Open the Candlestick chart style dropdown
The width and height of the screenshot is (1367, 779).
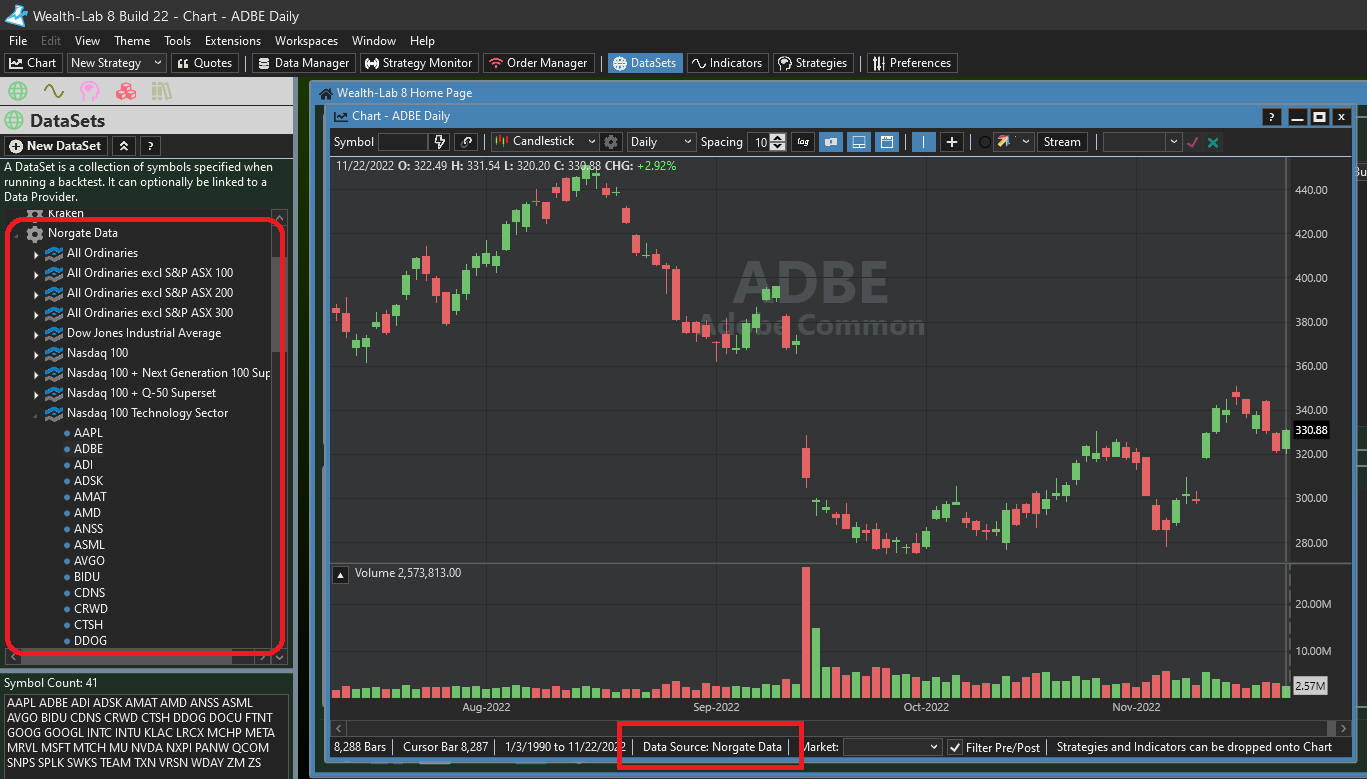(x=545, y=142)
